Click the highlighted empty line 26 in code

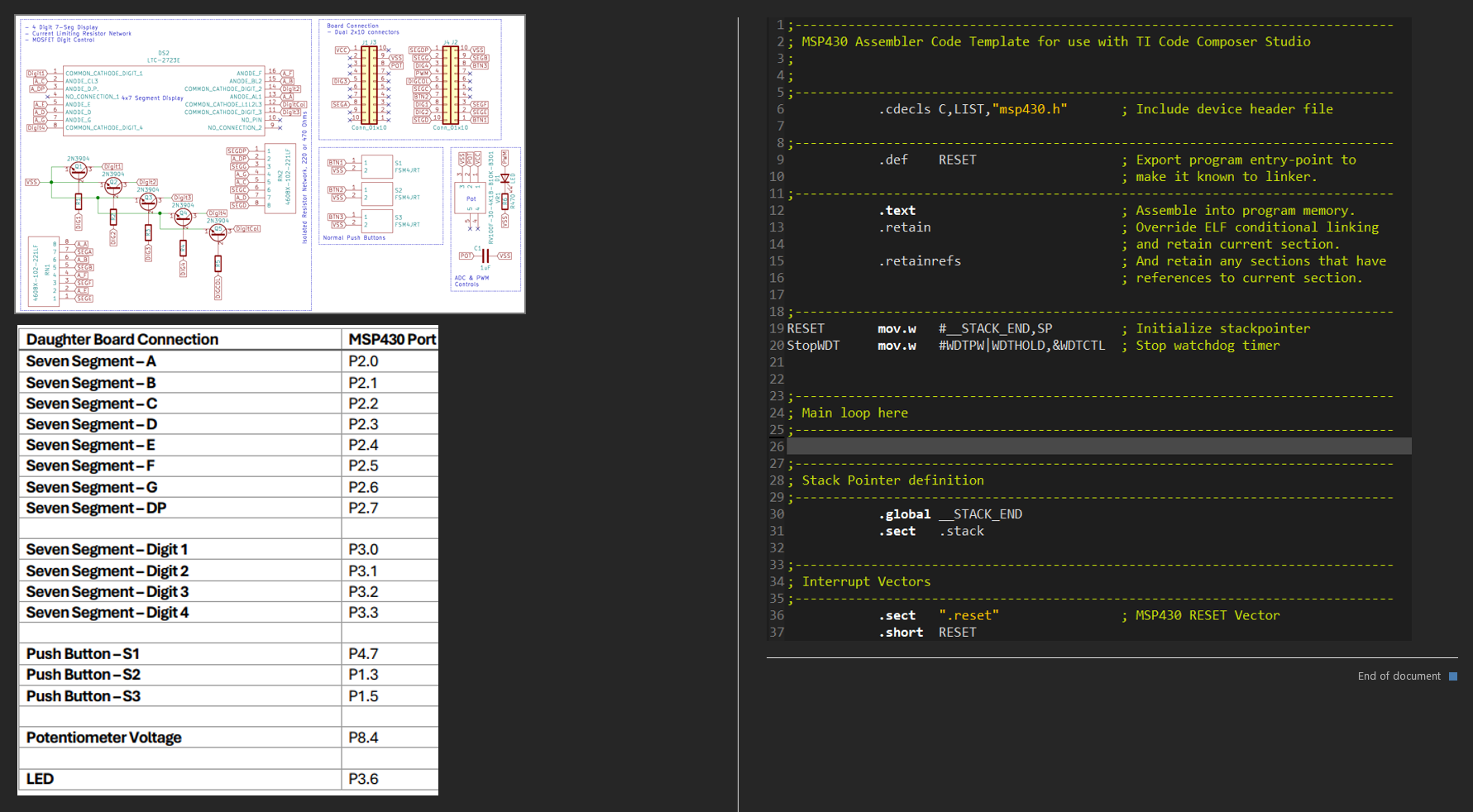tap(1098, 447)
